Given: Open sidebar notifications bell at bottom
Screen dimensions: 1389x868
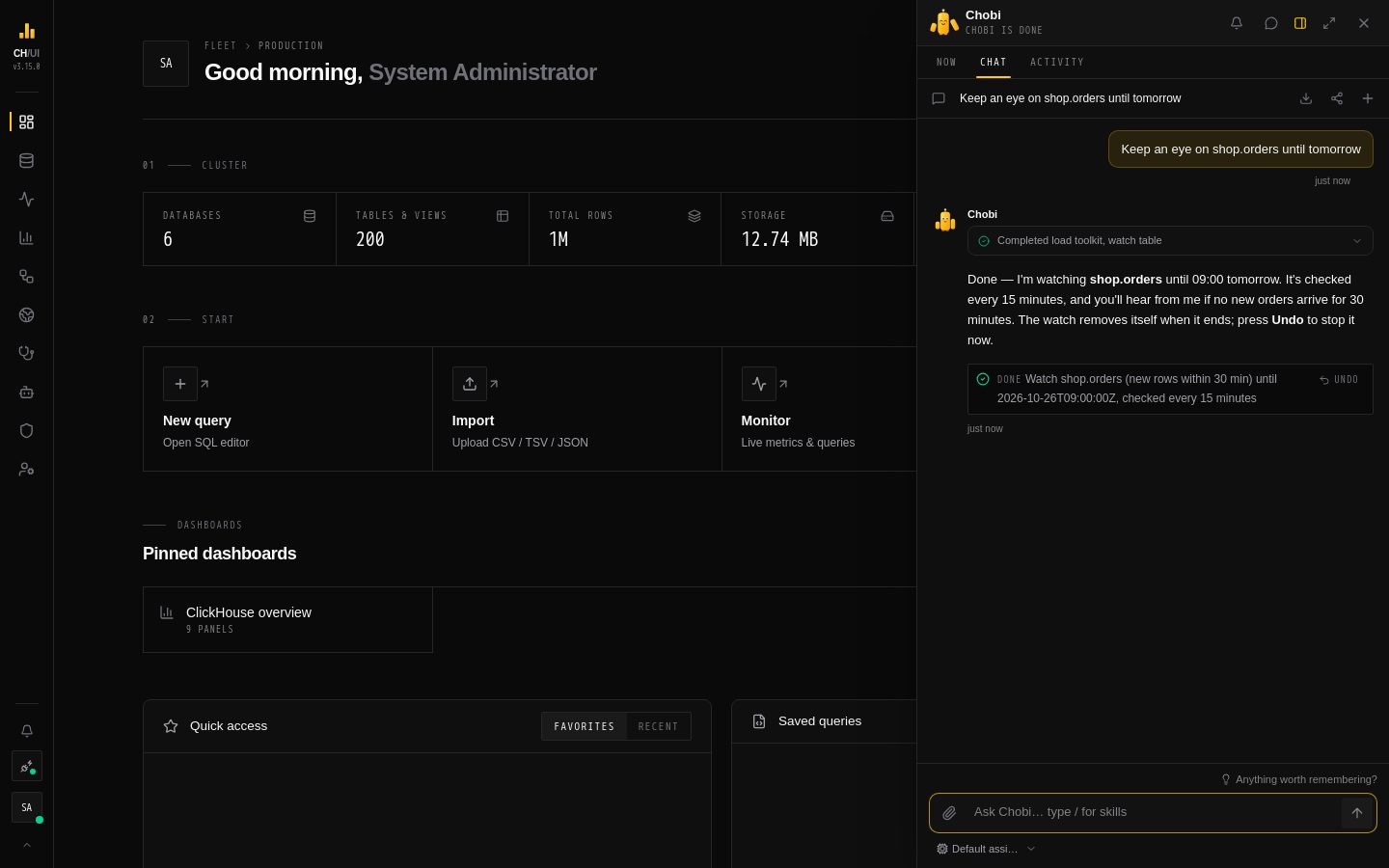Looking at the screenshot, I should coord(26,731).
